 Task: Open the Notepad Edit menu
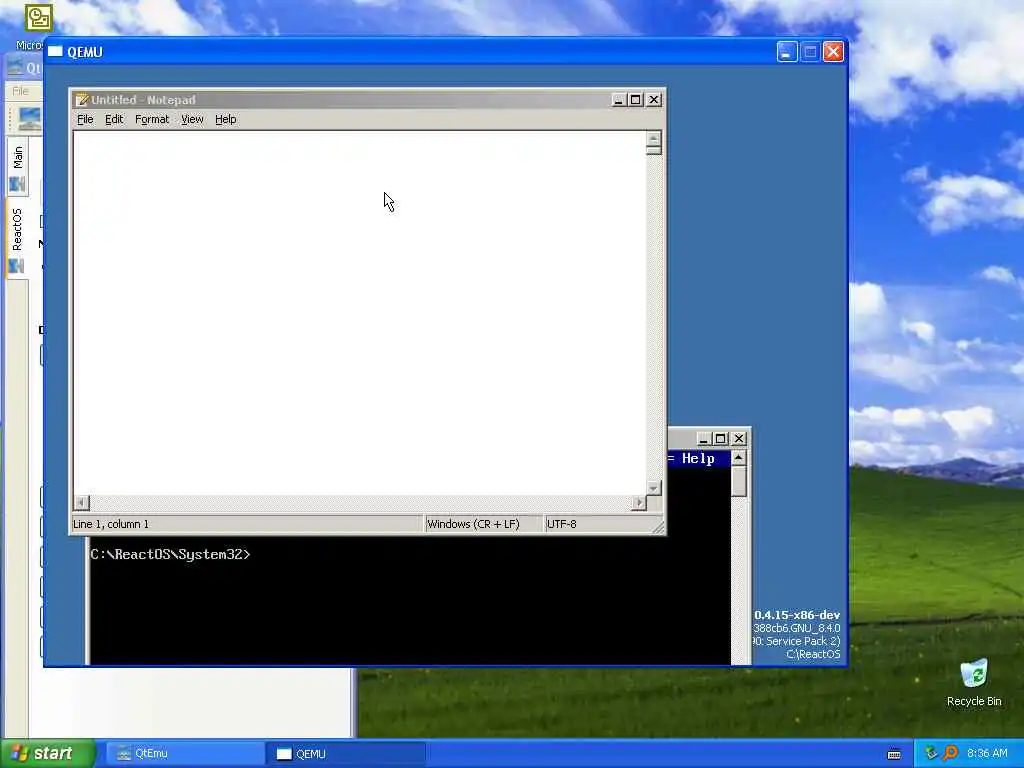click(114, 120)
